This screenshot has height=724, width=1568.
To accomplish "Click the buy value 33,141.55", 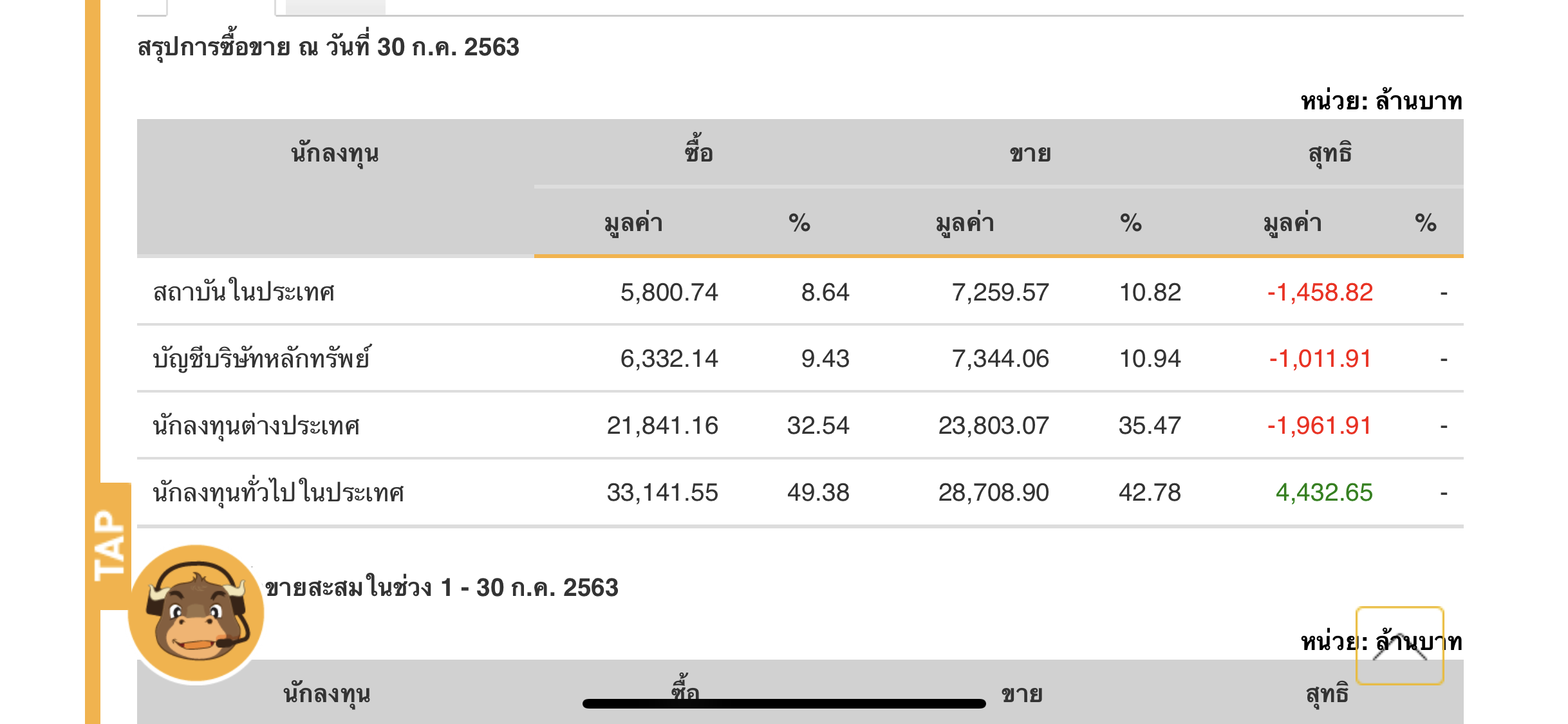I will coord(662,493).
